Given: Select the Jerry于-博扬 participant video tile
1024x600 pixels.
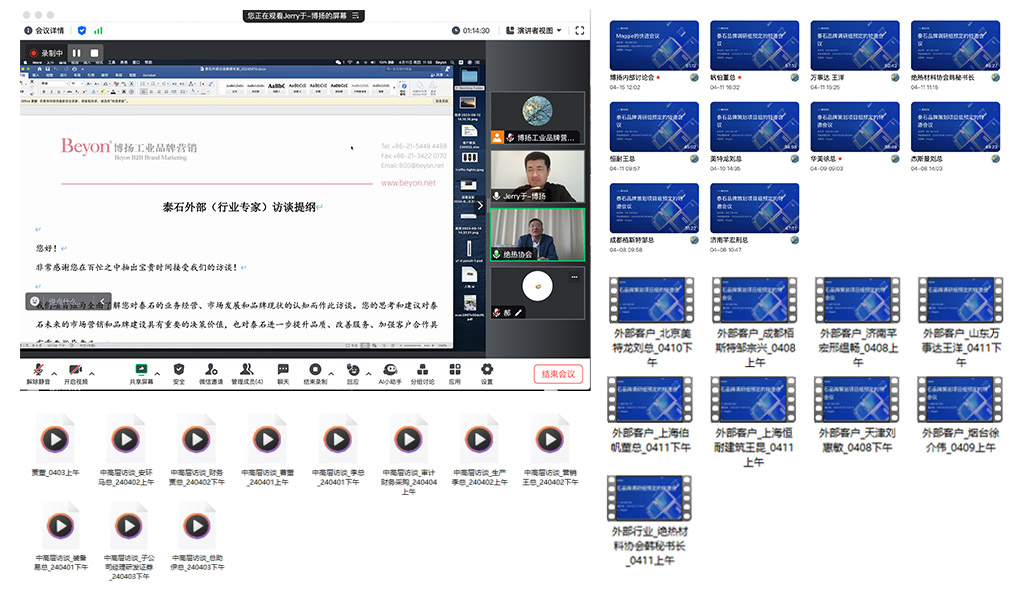Looking at the screenshot, I should [x=537, y=176].
